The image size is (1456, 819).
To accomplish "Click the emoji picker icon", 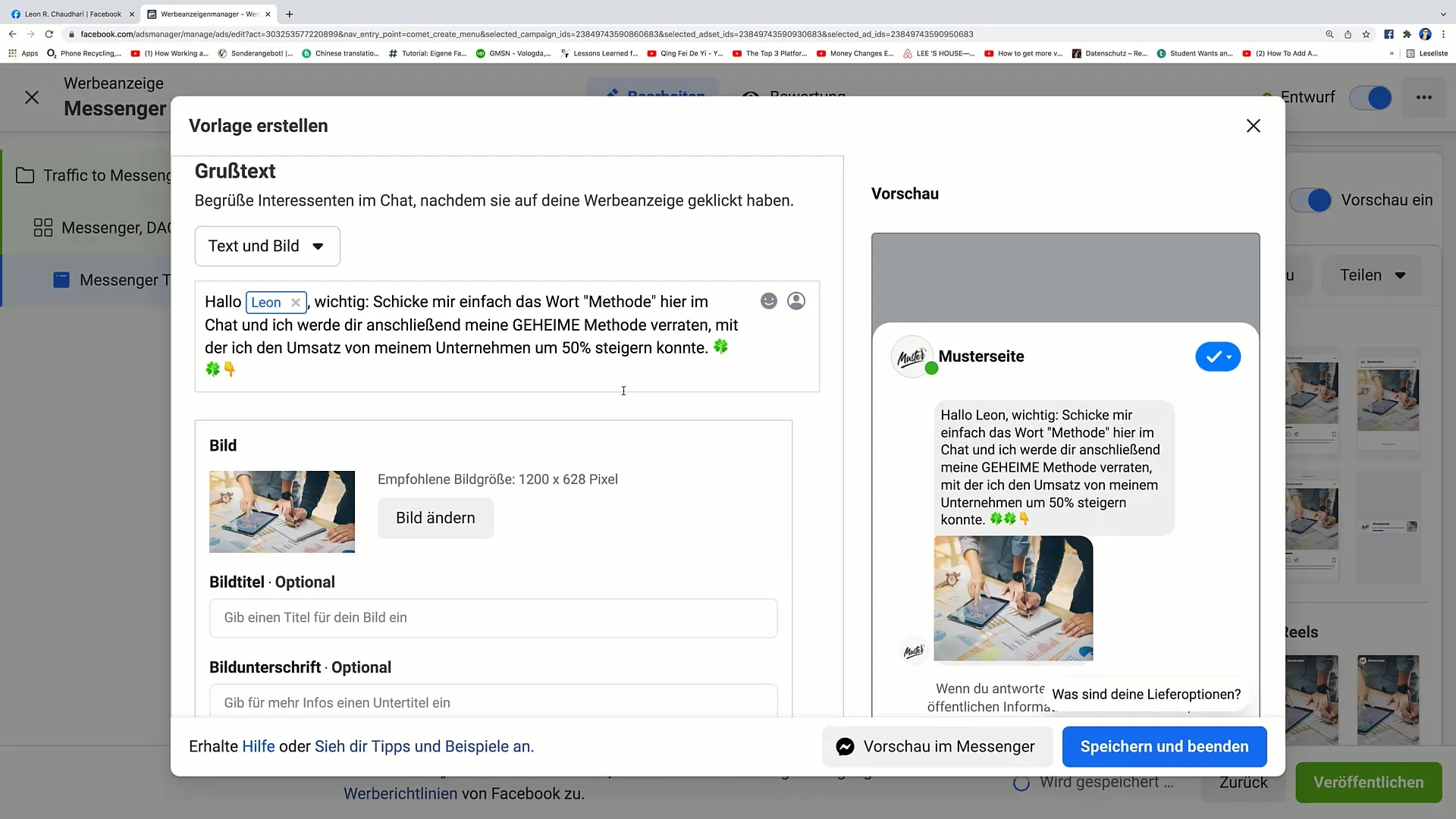I will coord(769,301).
